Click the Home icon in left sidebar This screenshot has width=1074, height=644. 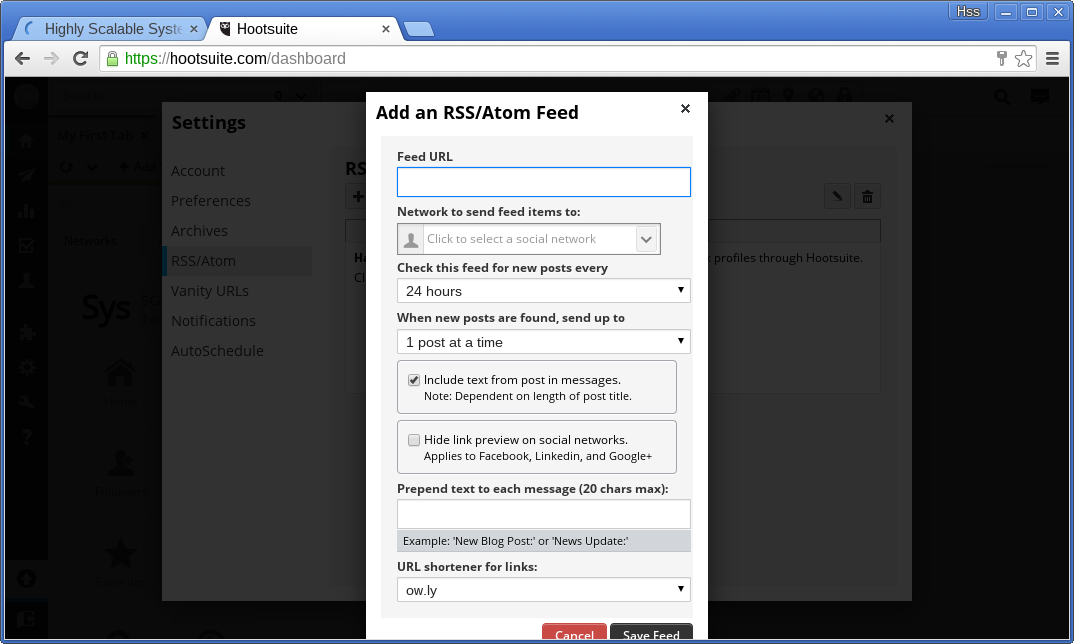click(26, 140)
